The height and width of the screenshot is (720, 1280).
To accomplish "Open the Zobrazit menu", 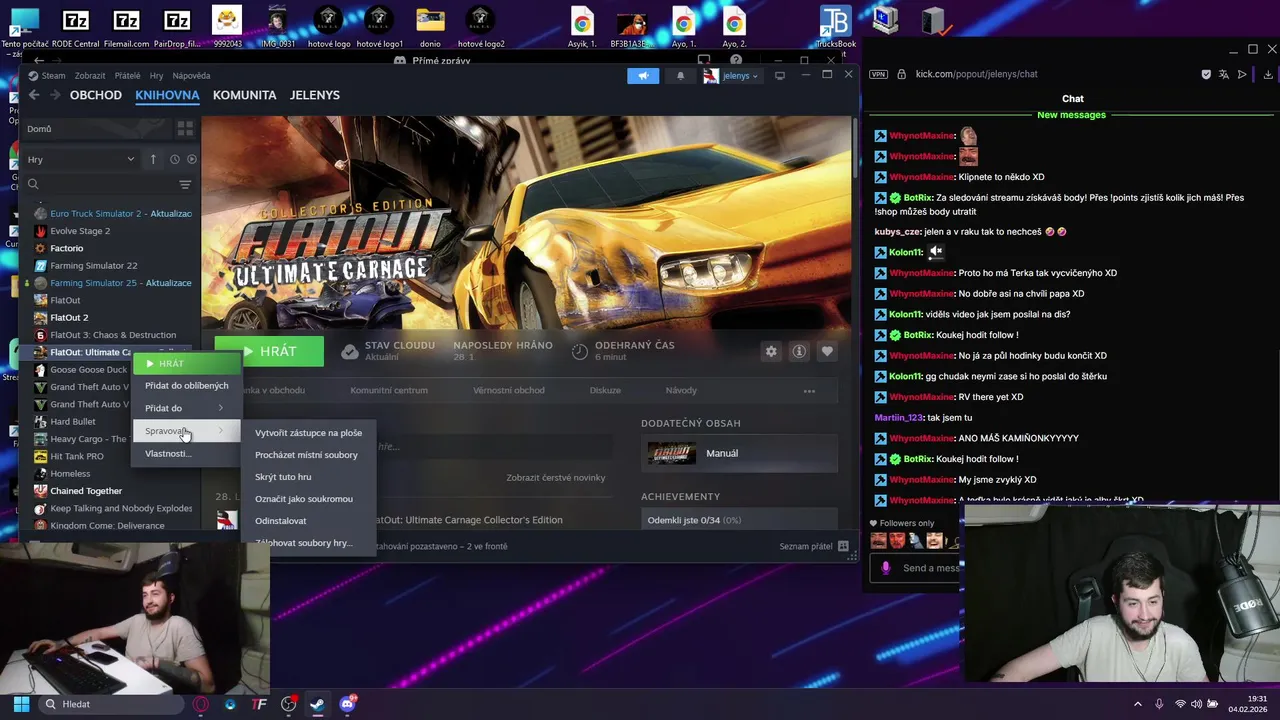I will coord(90,76).
